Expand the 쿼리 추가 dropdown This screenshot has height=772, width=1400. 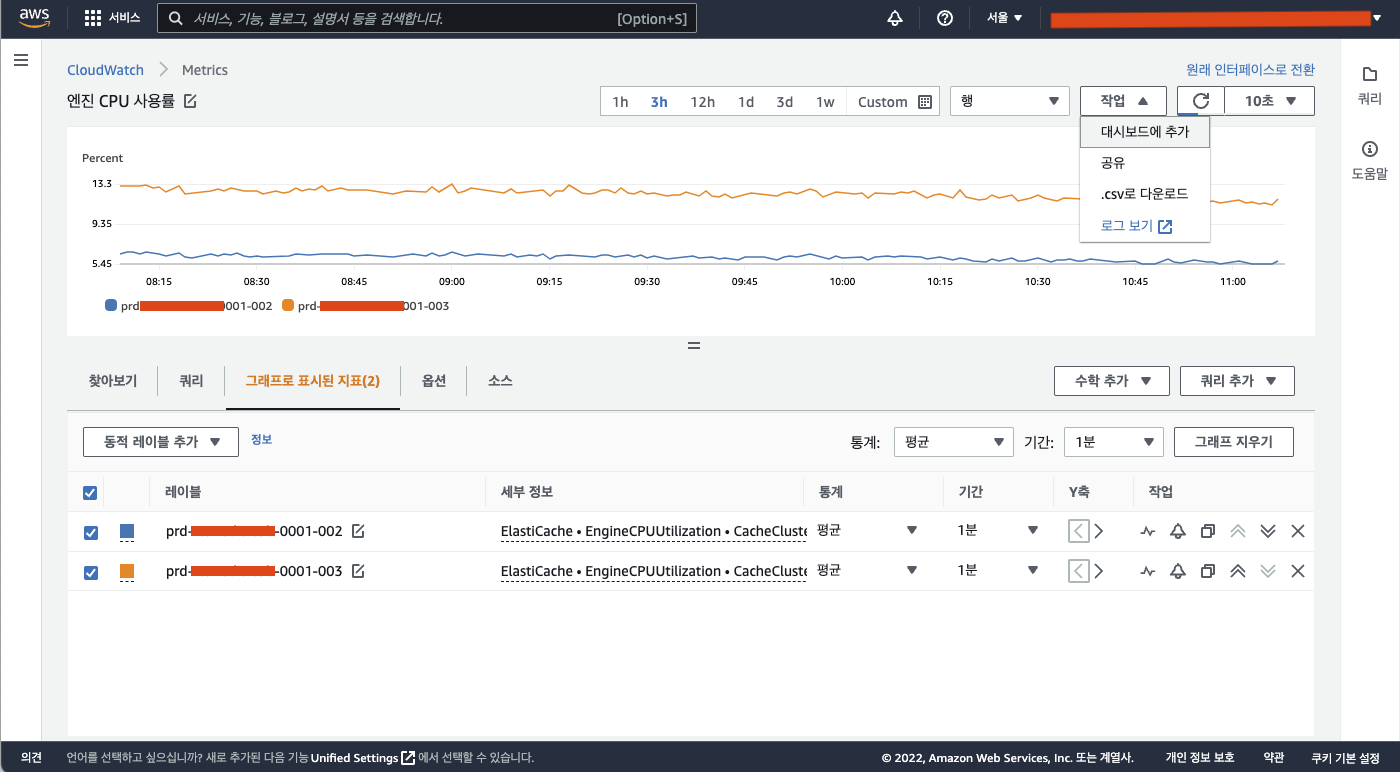click(x=1237, y=381)
